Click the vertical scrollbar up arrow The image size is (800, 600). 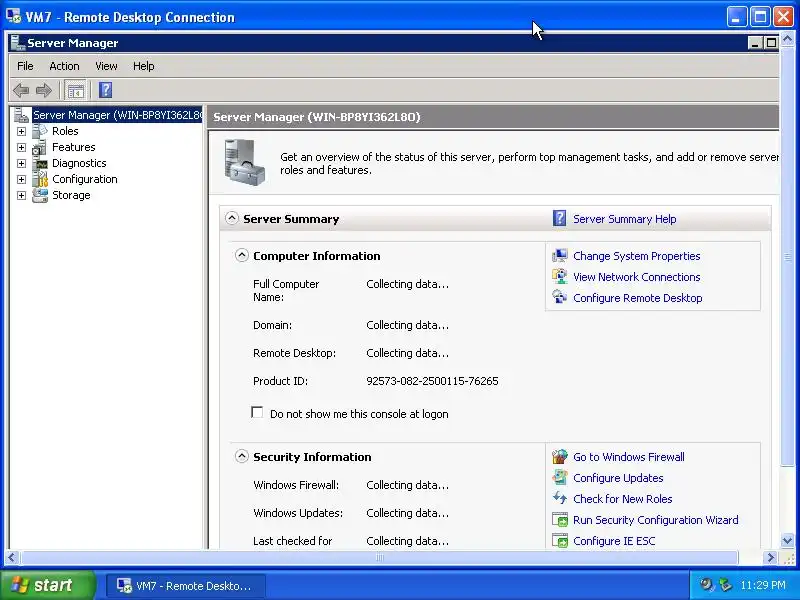[x=787, y=39]
